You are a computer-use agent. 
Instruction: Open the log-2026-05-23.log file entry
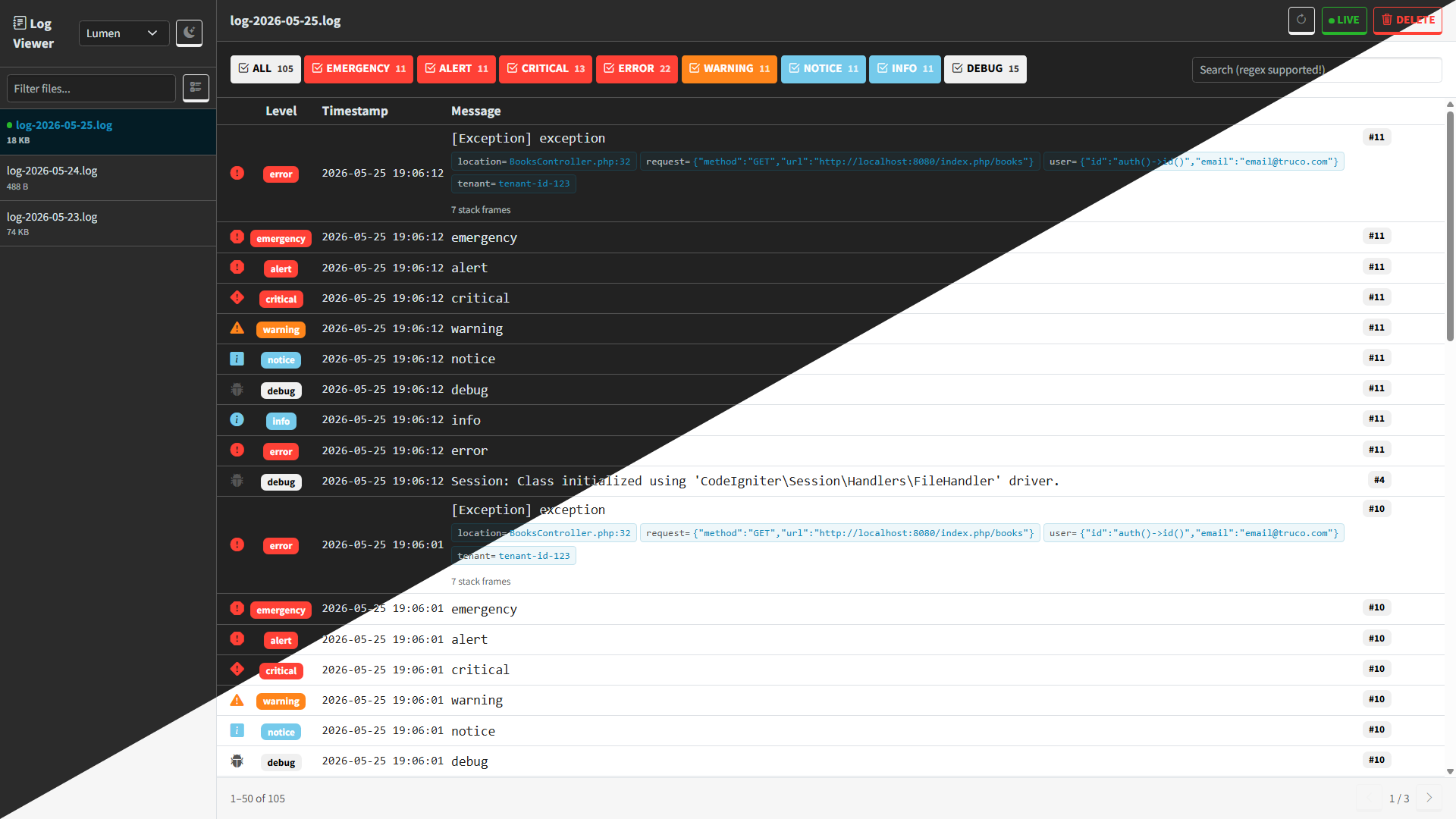[108, 224]
